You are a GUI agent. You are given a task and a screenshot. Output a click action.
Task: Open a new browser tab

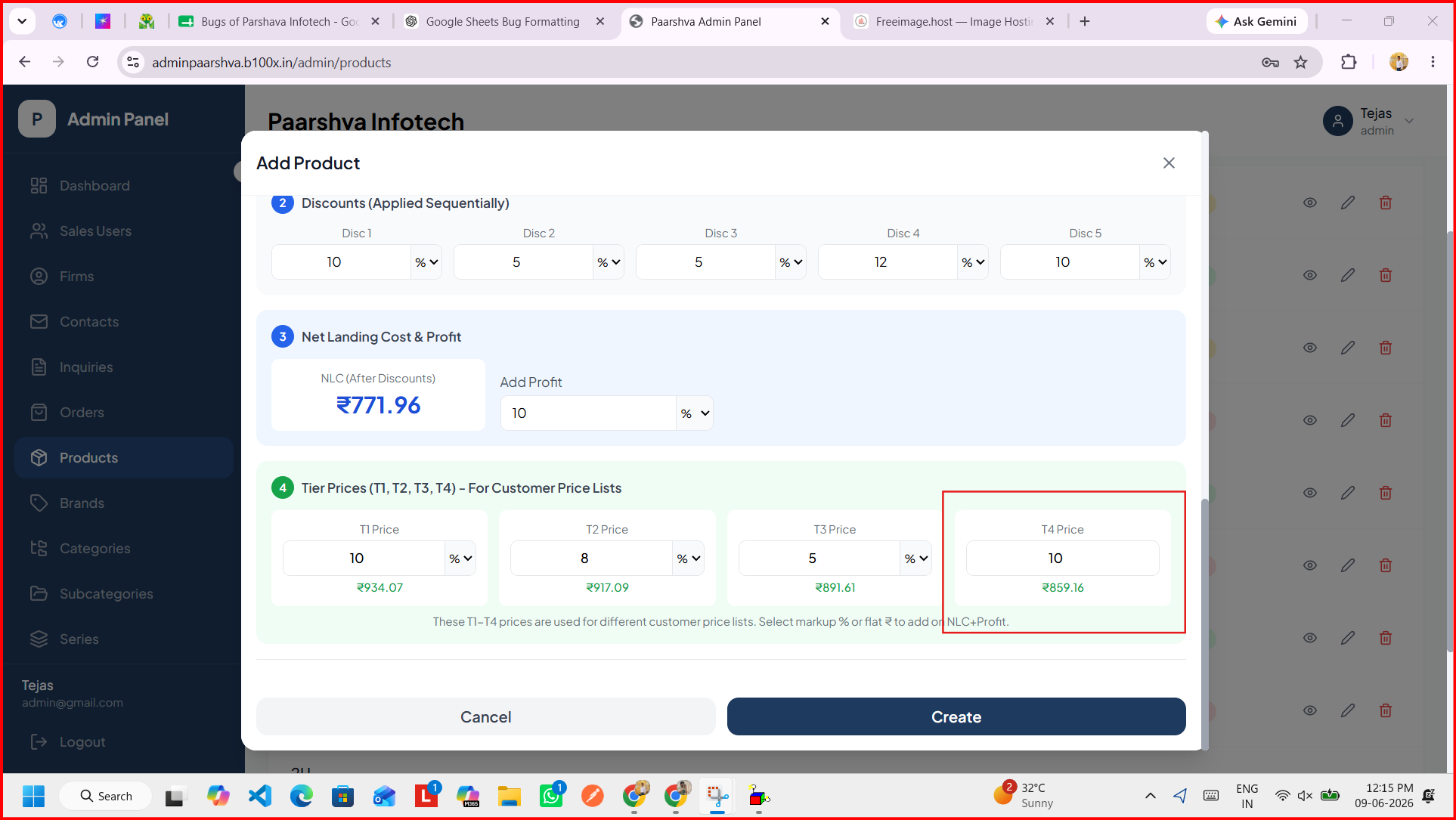tap(1085, 22)
